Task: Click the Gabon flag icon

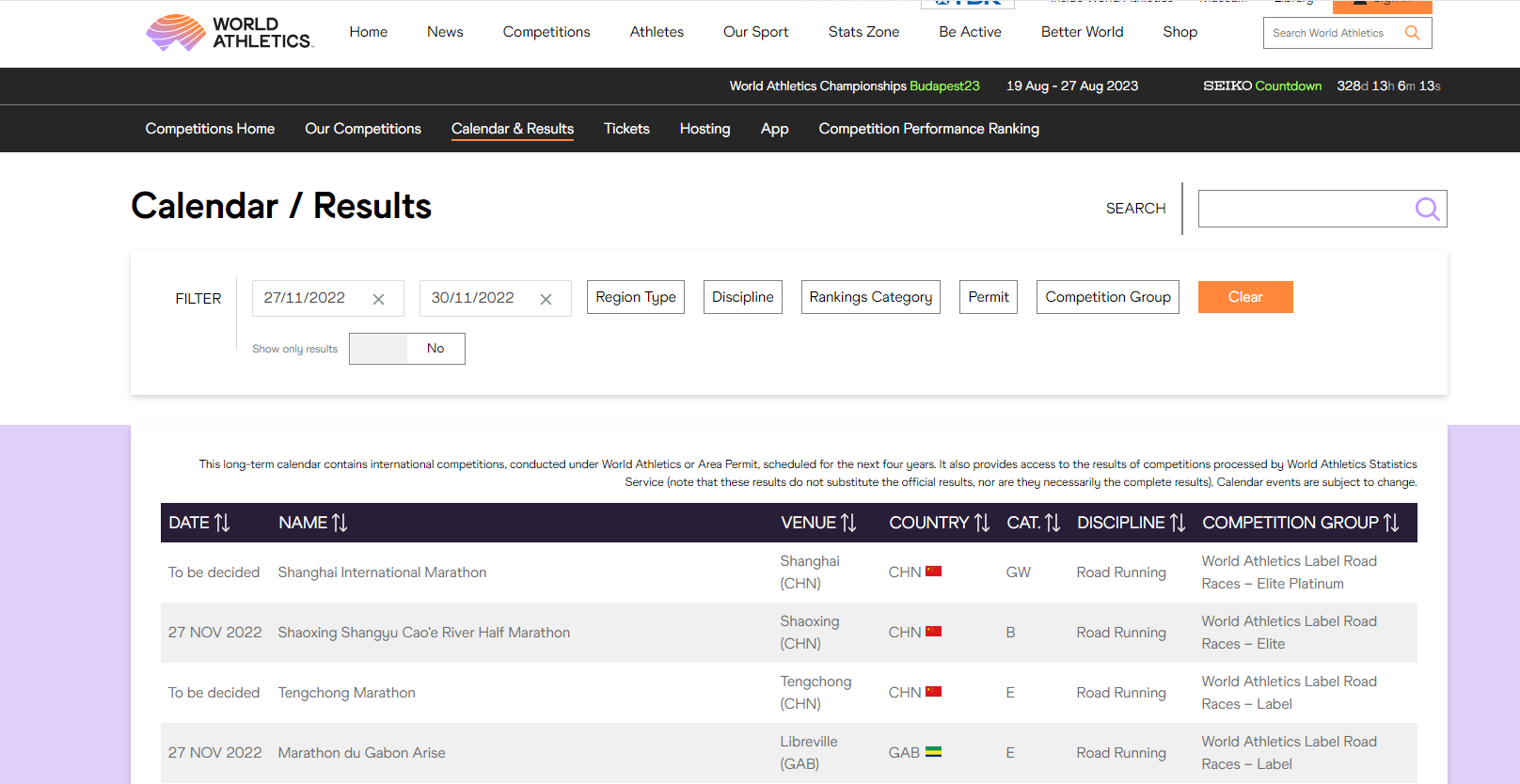Action: coord(933,752)
